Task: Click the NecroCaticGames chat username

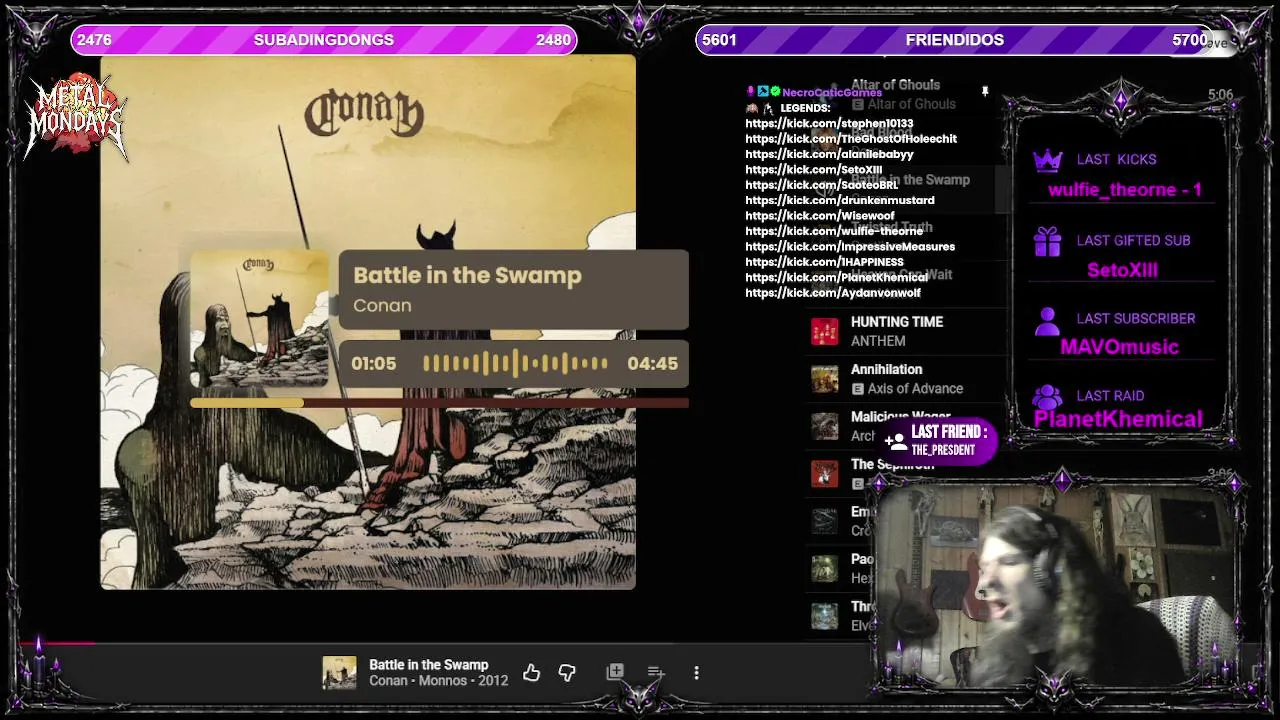Action: click(x=832, y=92)
